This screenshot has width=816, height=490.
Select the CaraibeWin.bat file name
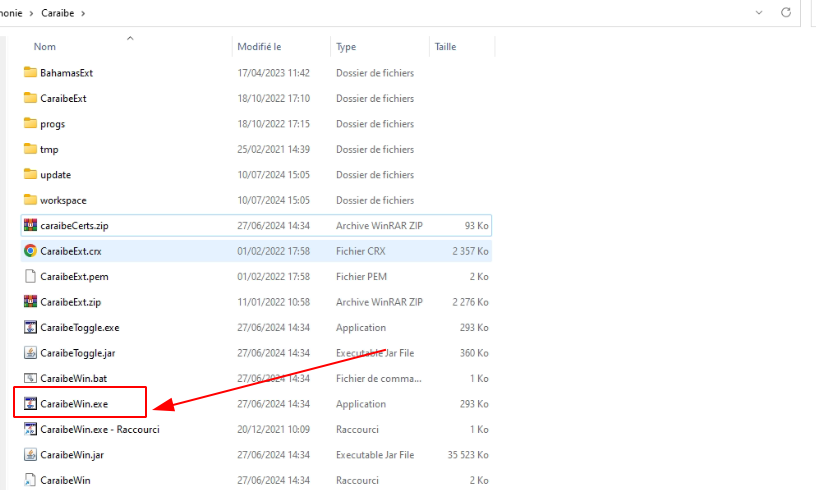(x=74, y=379)
